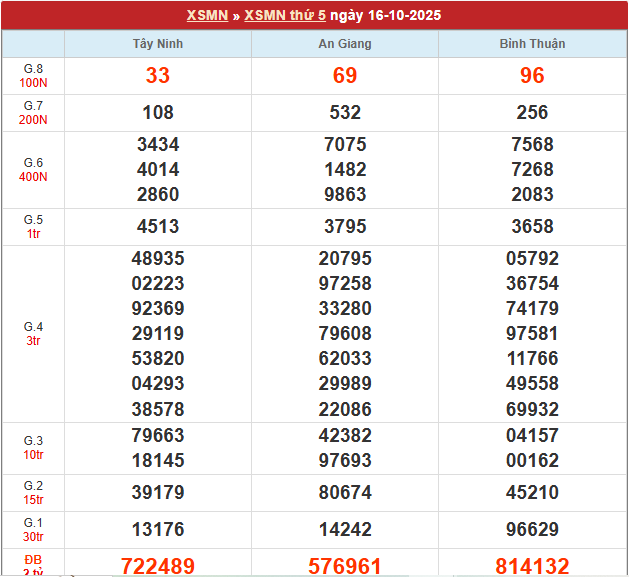This screenshot has height=577, width=629.
Task: Select Tây Ninh special prize 722489
Action: point(158,566)
